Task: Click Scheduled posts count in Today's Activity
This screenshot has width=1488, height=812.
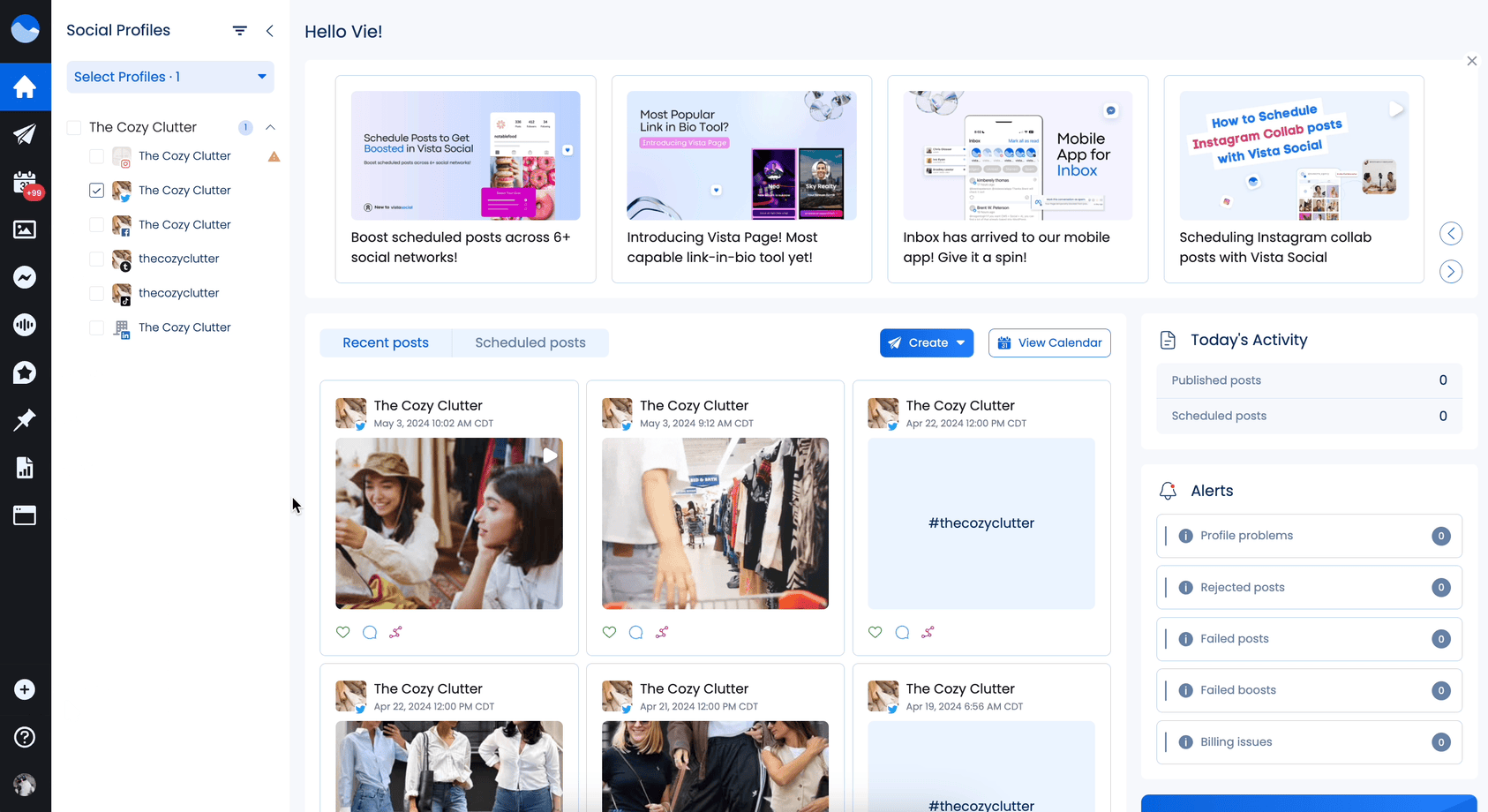Action: [x=1309, y=416]
